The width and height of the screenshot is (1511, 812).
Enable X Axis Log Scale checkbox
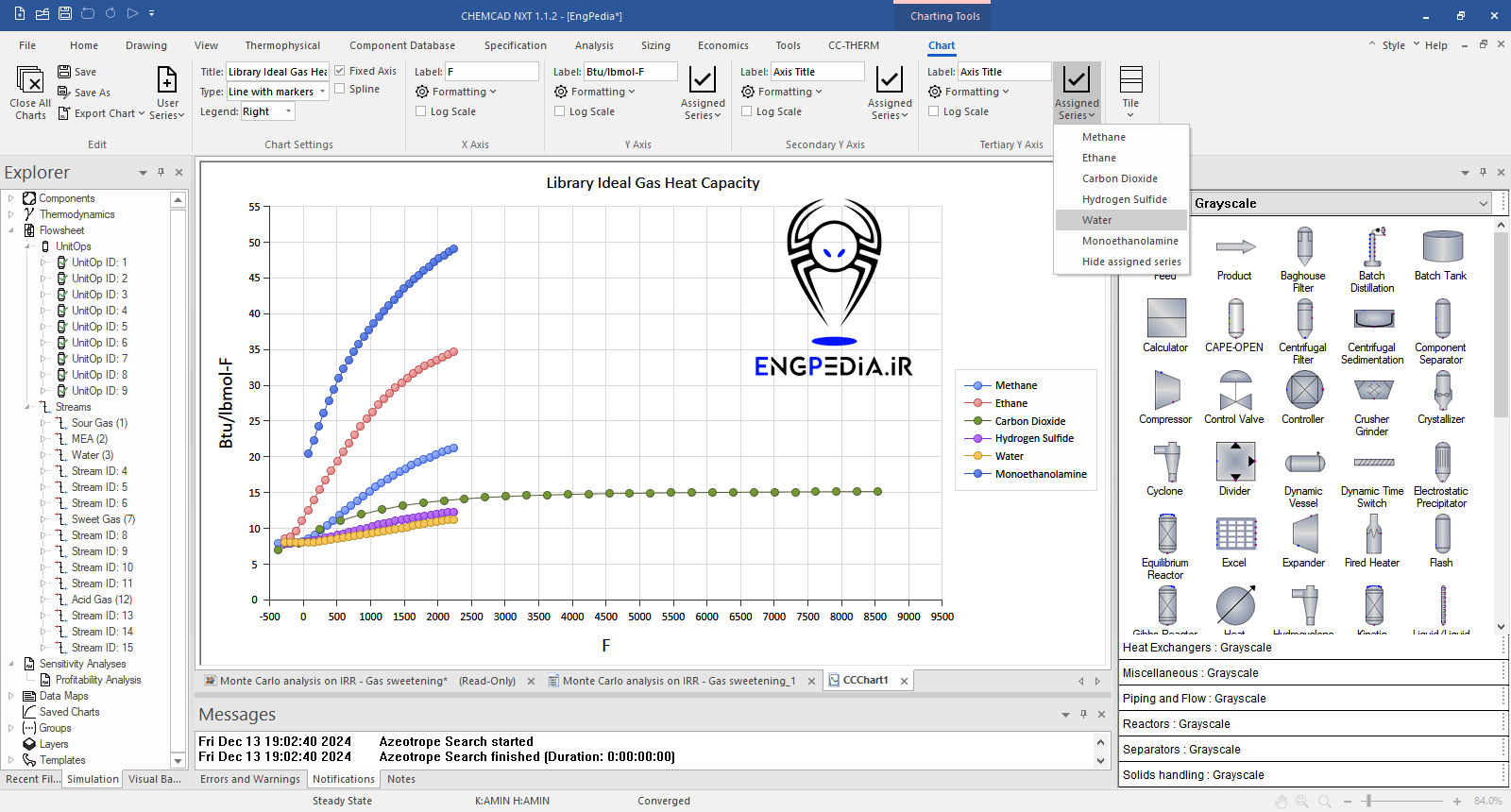(421, 111)
